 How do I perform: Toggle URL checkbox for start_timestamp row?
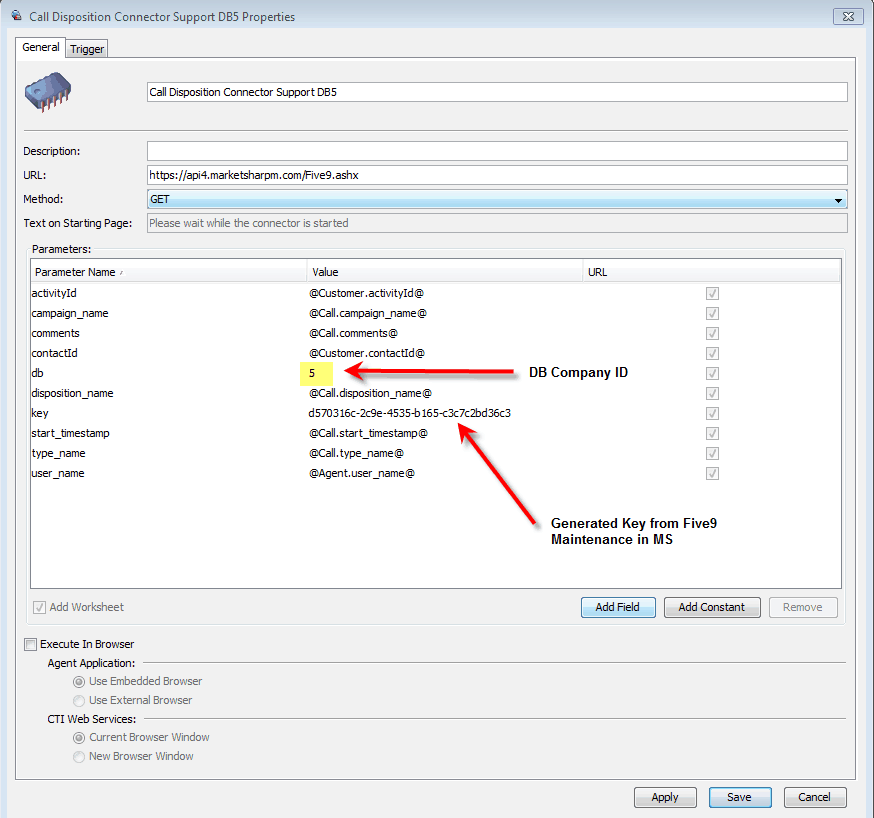712,434
